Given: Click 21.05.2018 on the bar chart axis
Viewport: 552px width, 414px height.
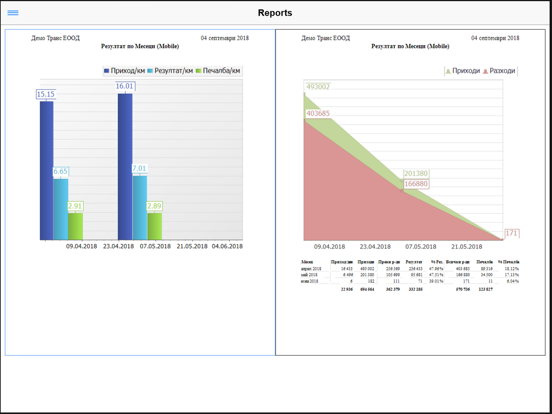Looking at the screenshot, I should [x=192, y=246].
